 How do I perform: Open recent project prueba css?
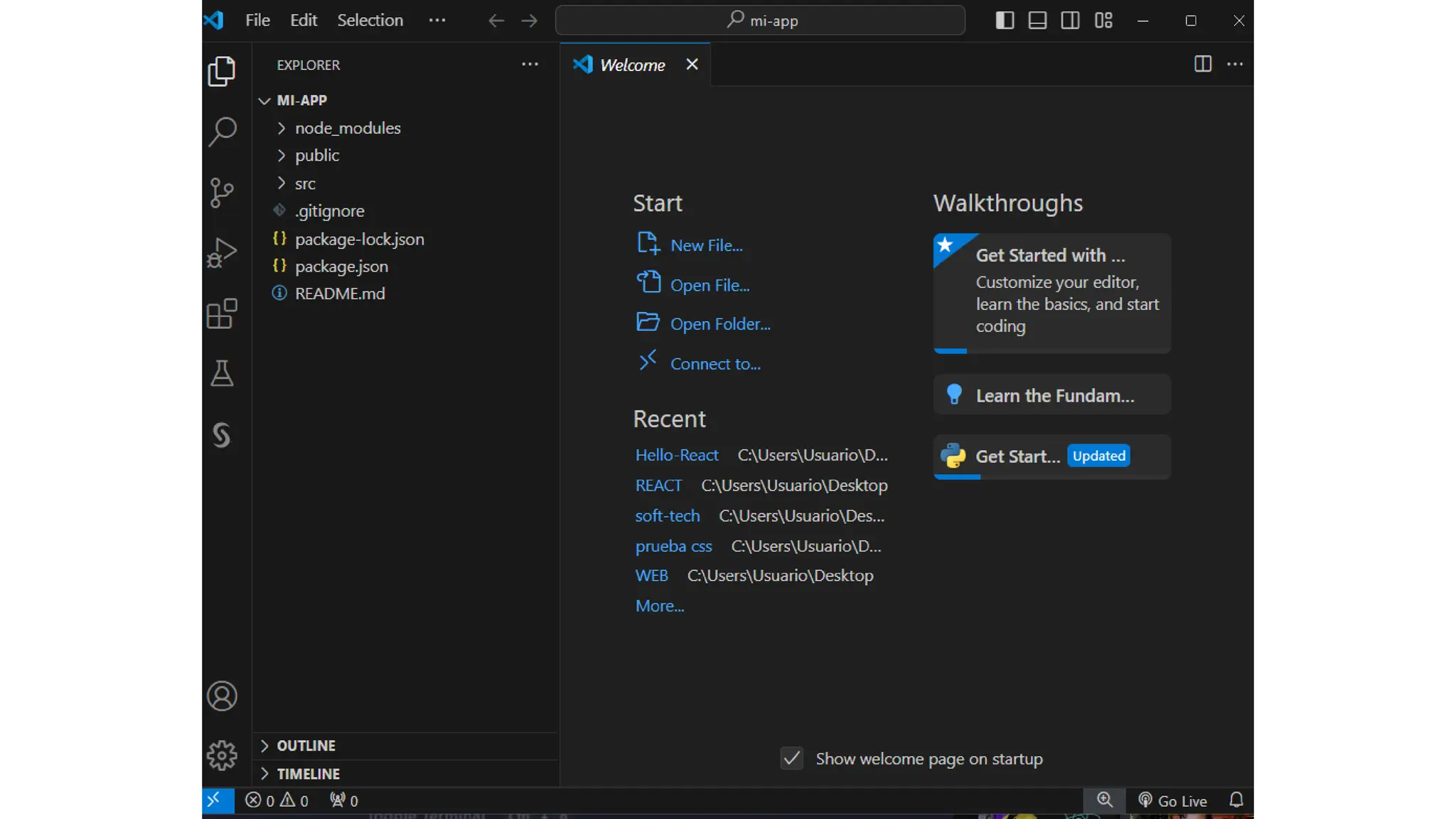673,546
